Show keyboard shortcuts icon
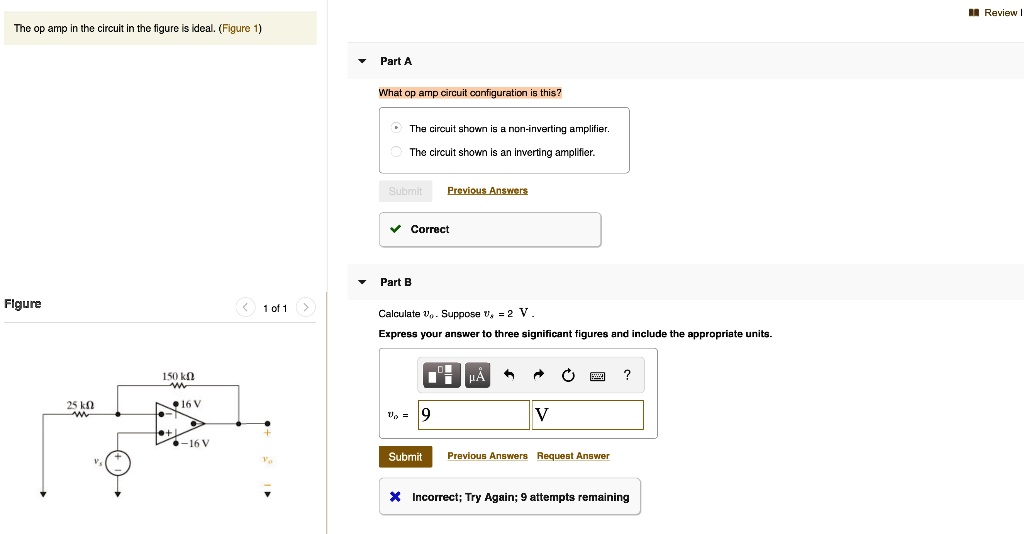This screenshot has width=1024, height=534. click(x=598, y=376)
